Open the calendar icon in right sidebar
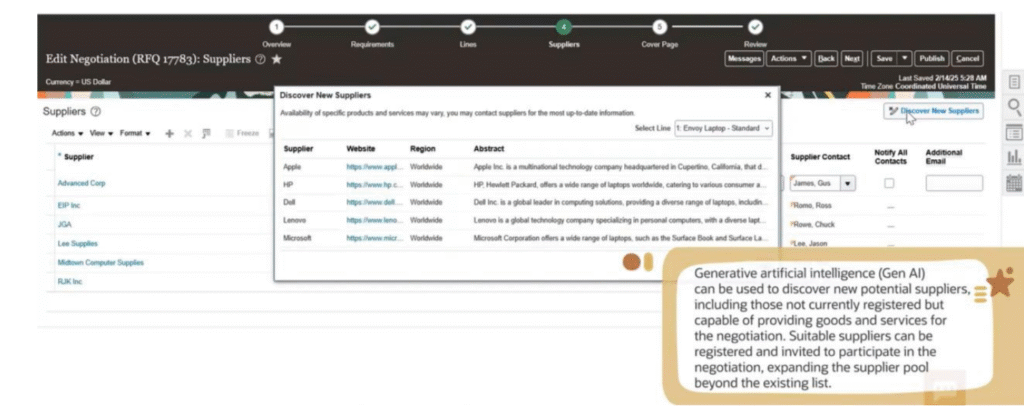The image size is (1024, 406). click(1014, 182)
